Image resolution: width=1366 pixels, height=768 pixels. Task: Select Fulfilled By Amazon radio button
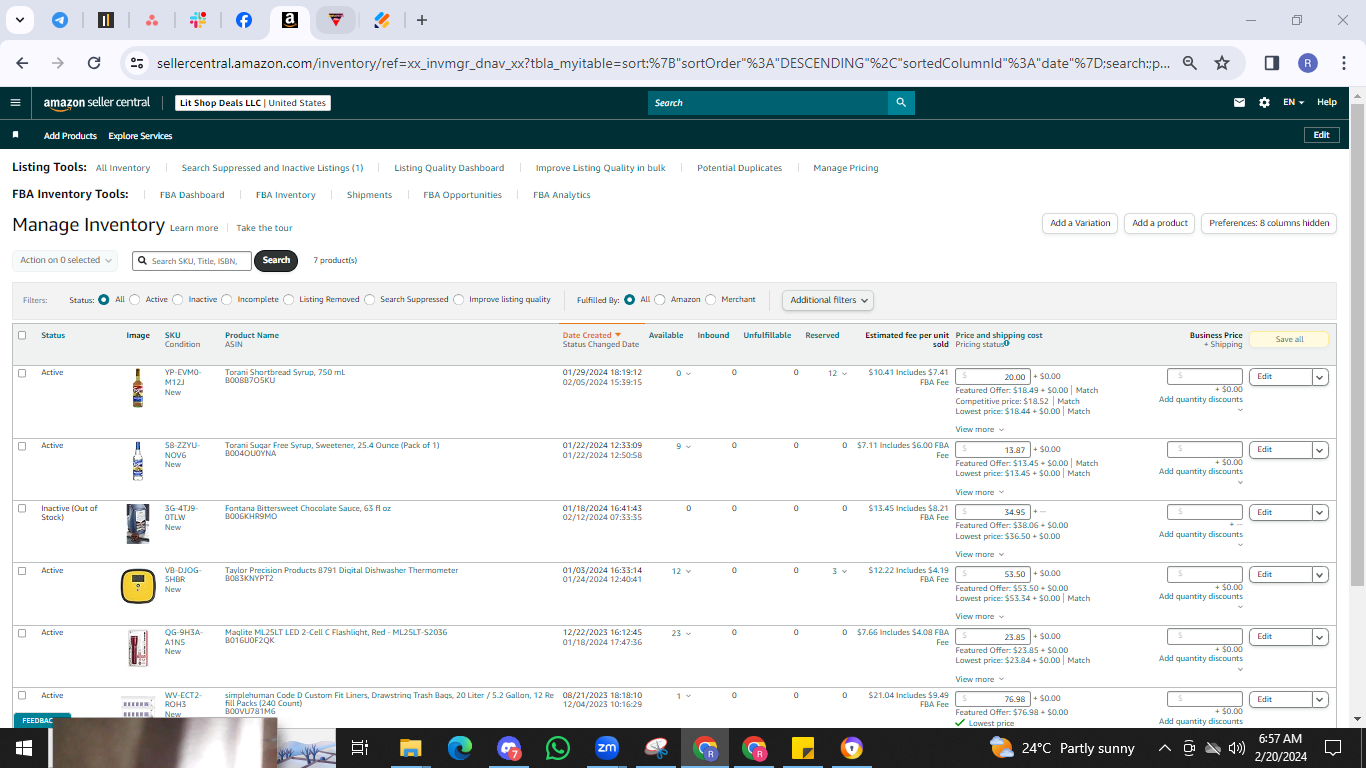pos(660,299)
